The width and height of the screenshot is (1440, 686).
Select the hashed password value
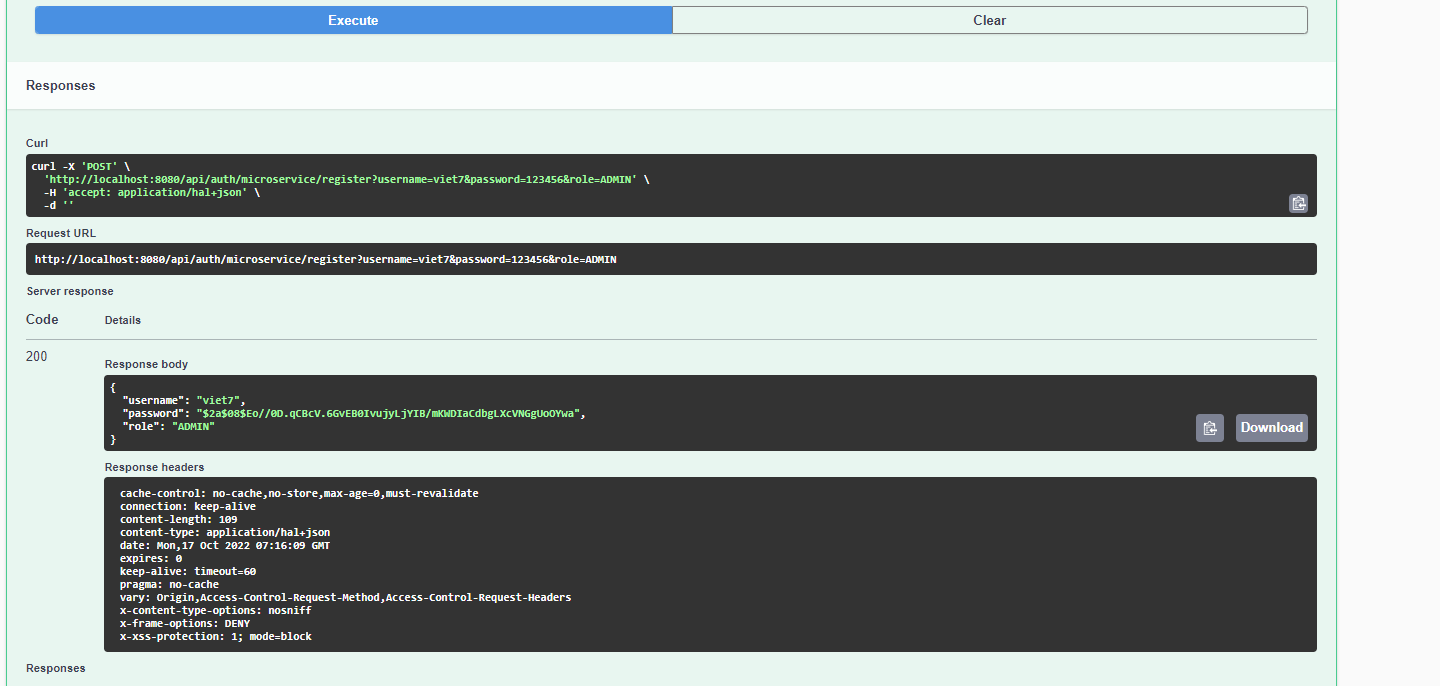pos(388,412)
